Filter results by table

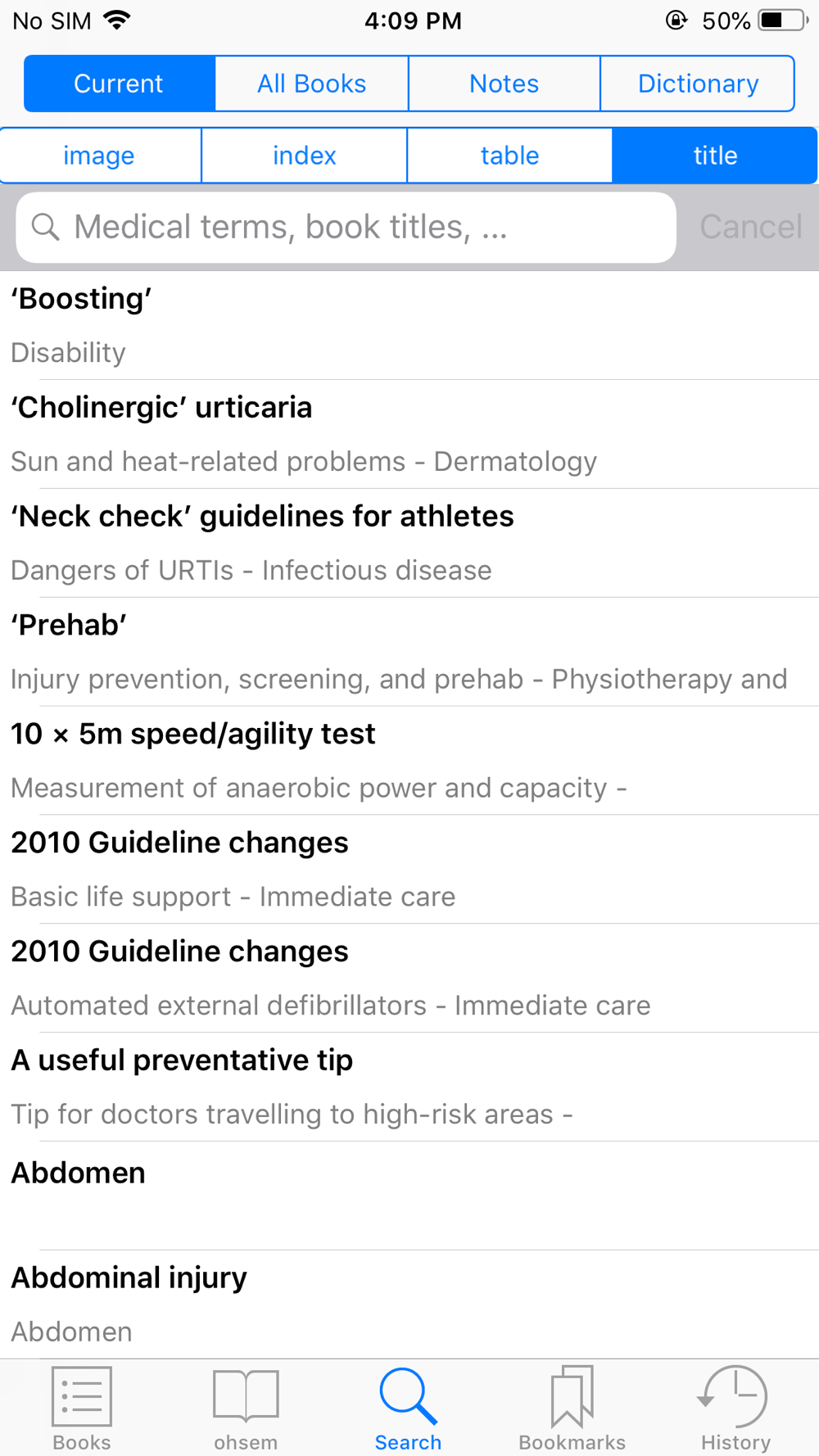pyautogui.click(x=509, y=156)
